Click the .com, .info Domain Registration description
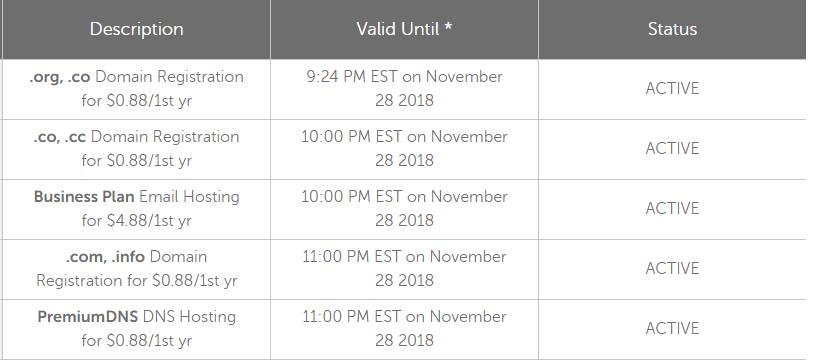Viewport: 814px width, 363px height. point(137,268)
